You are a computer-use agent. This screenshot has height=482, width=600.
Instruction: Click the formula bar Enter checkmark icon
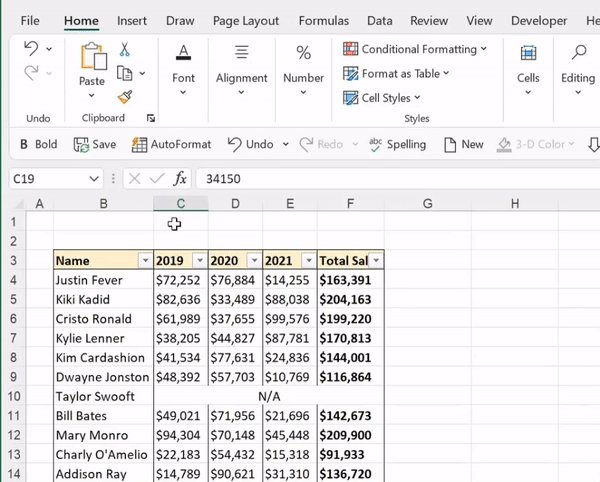click(x=157, y=179)
